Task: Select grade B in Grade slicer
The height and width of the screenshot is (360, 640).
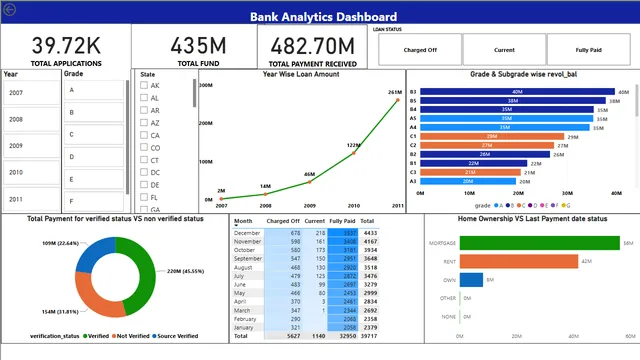Action: (94, 112)
